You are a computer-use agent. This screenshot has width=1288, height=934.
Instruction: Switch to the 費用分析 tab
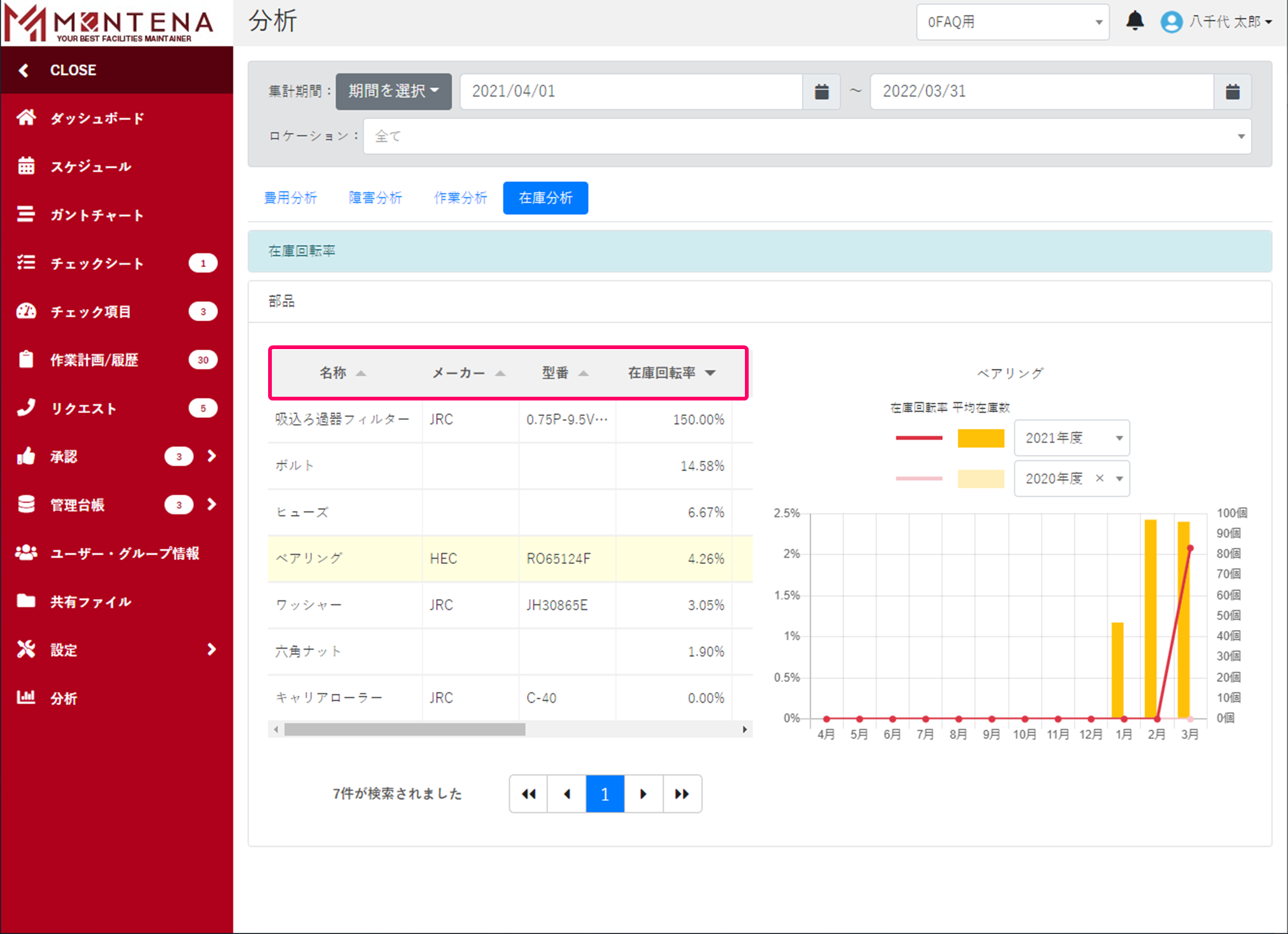coord(290,198)
